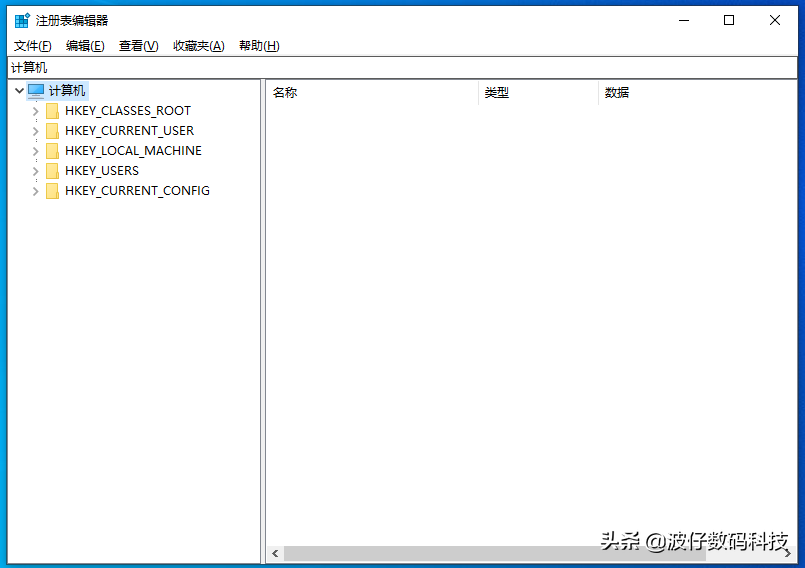Click the 计算机 computer icon in tree
Screen dimensions: 805x568
point(36,91)
